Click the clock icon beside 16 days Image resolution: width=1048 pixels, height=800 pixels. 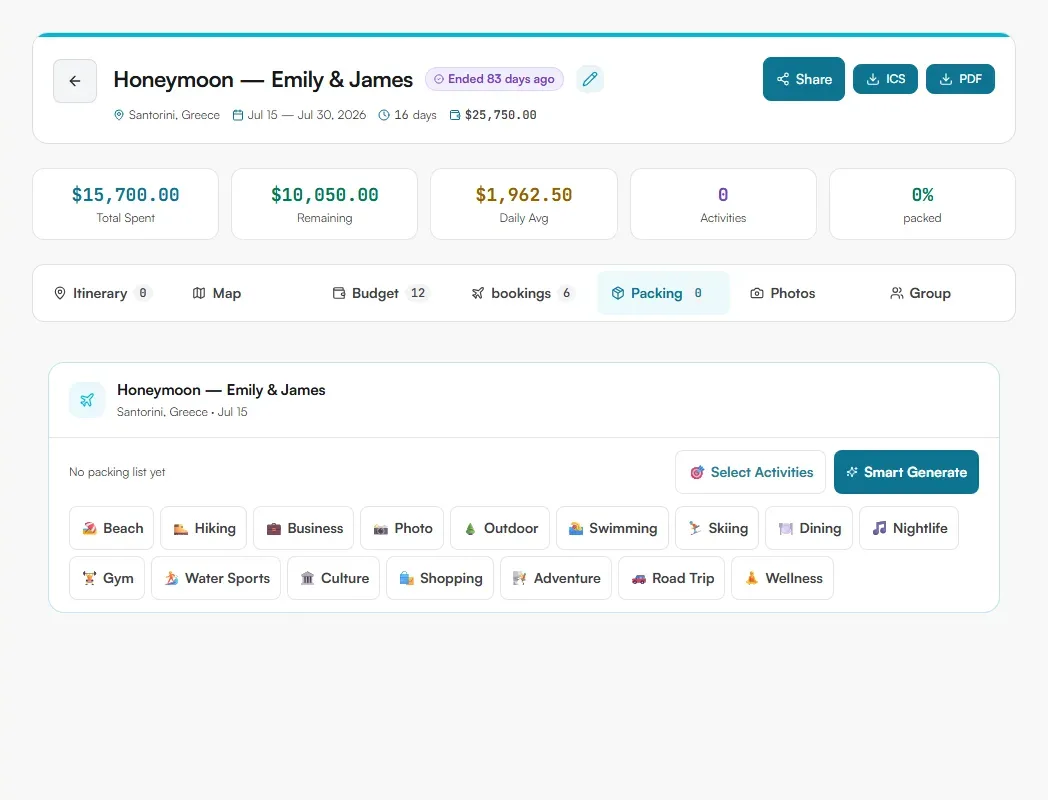(x=384, y=115)
